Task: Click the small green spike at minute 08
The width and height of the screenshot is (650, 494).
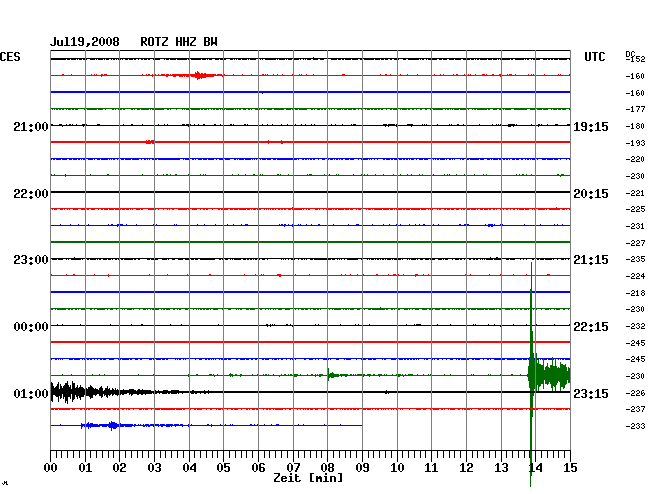Action: click(x=330, y=375)
